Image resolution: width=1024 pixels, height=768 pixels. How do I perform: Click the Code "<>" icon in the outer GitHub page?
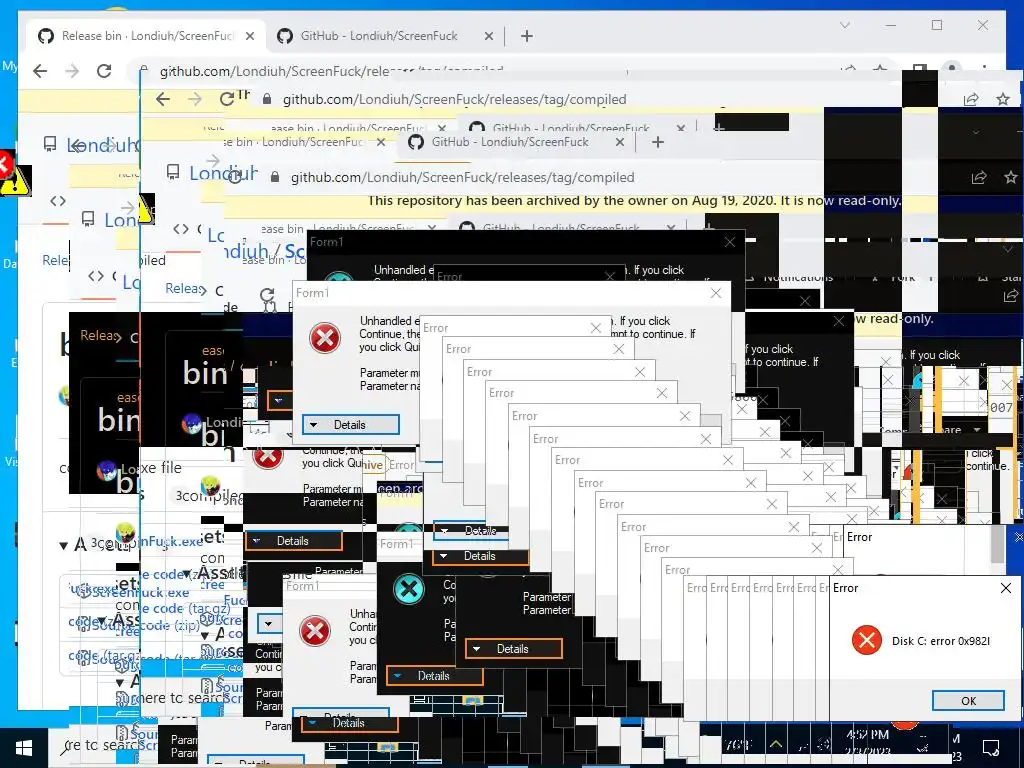click(x=58, y=201)
